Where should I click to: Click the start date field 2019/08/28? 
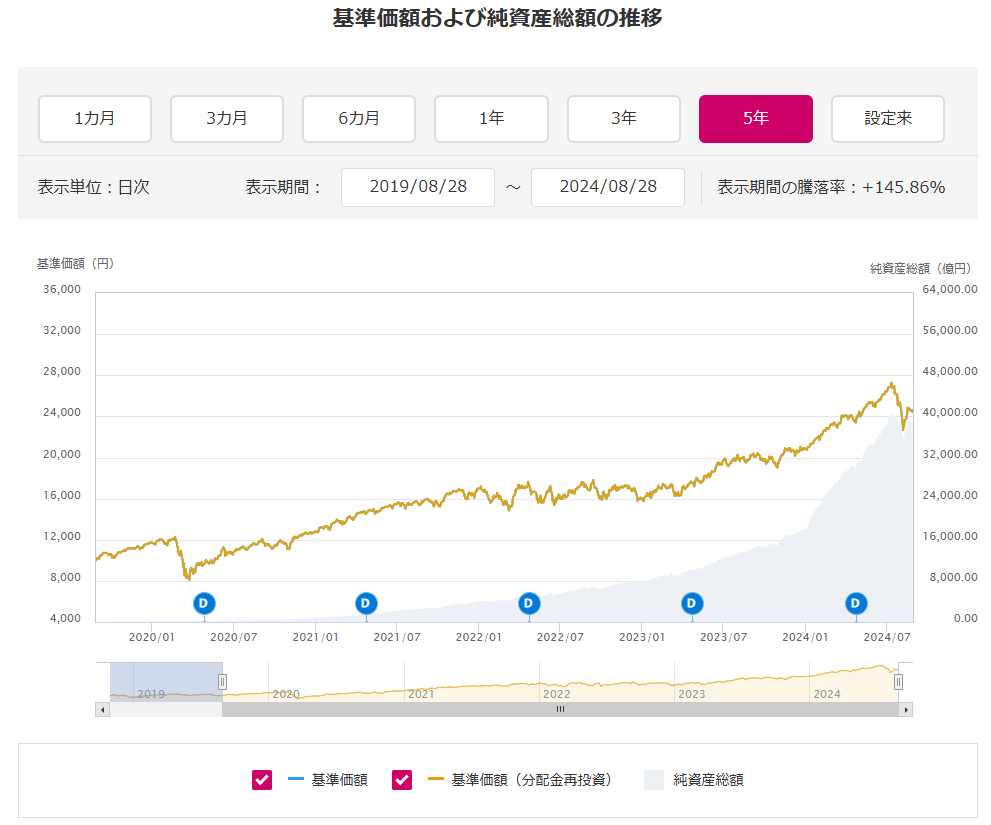[x=418, y=187]
